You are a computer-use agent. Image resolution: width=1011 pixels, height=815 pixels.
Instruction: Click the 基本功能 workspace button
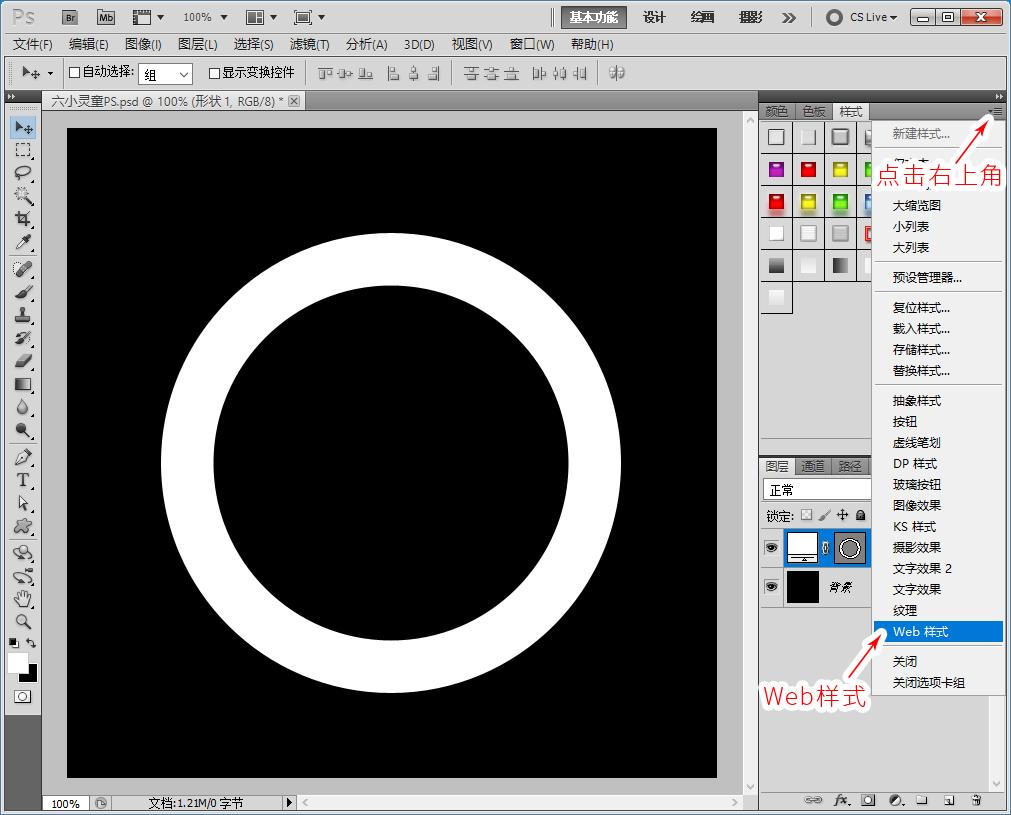coord(594,17)
